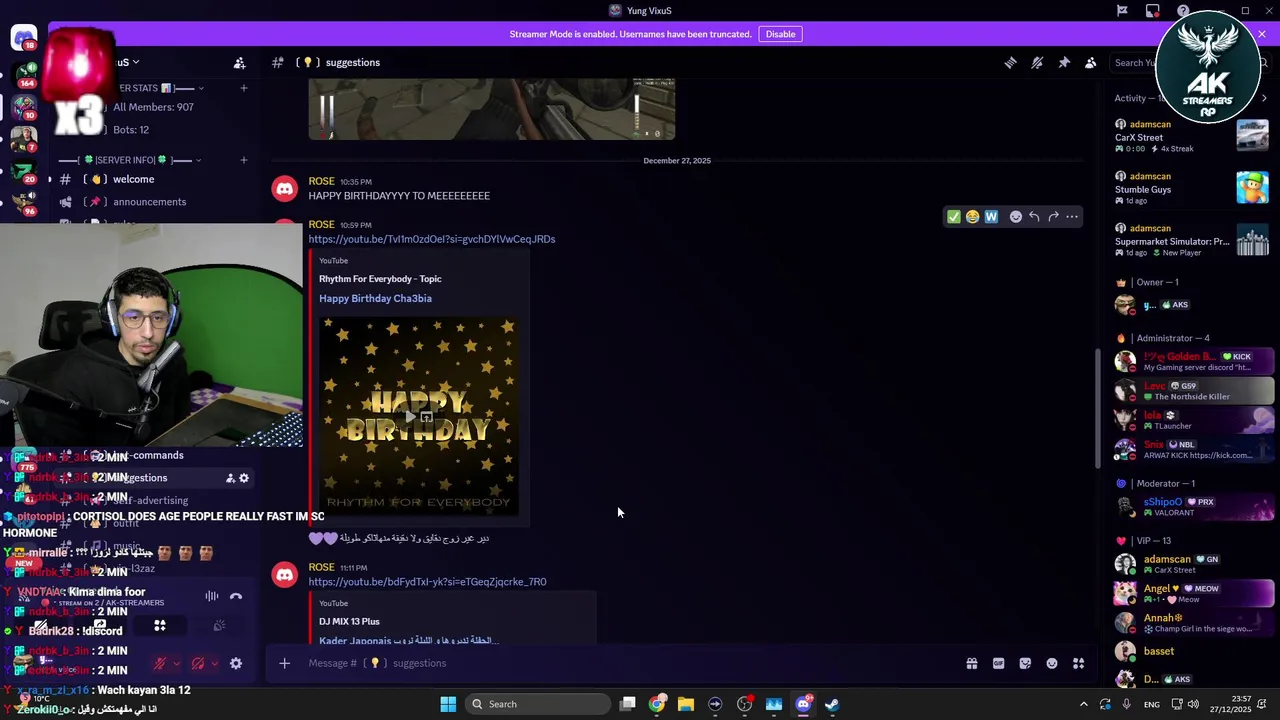
Task: Open the CarX Street game thumbnail
Action: pos(1252,134)
